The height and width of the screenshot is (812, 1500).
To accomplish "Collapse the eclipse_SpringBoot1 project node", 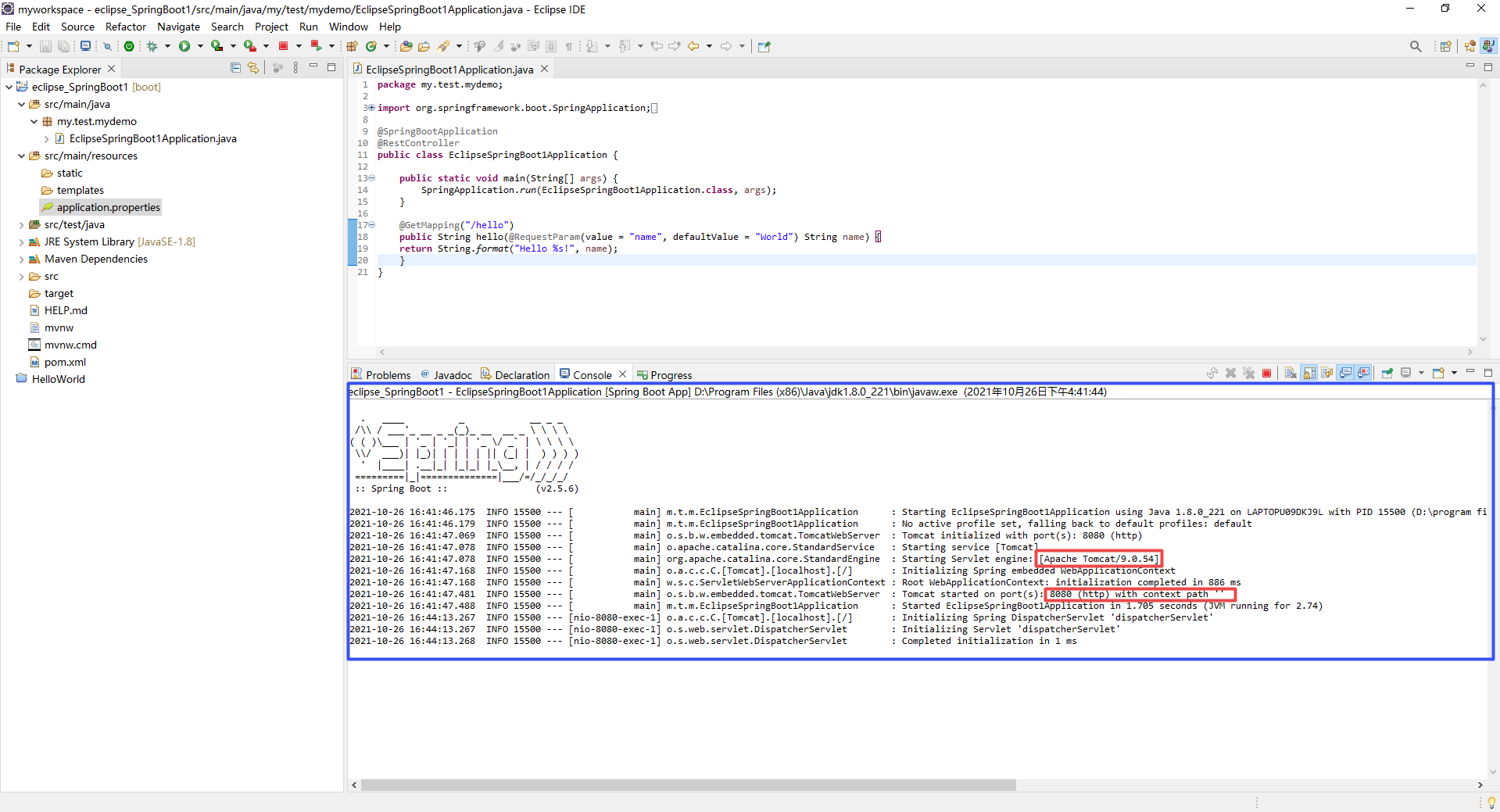I will (9, 87).
